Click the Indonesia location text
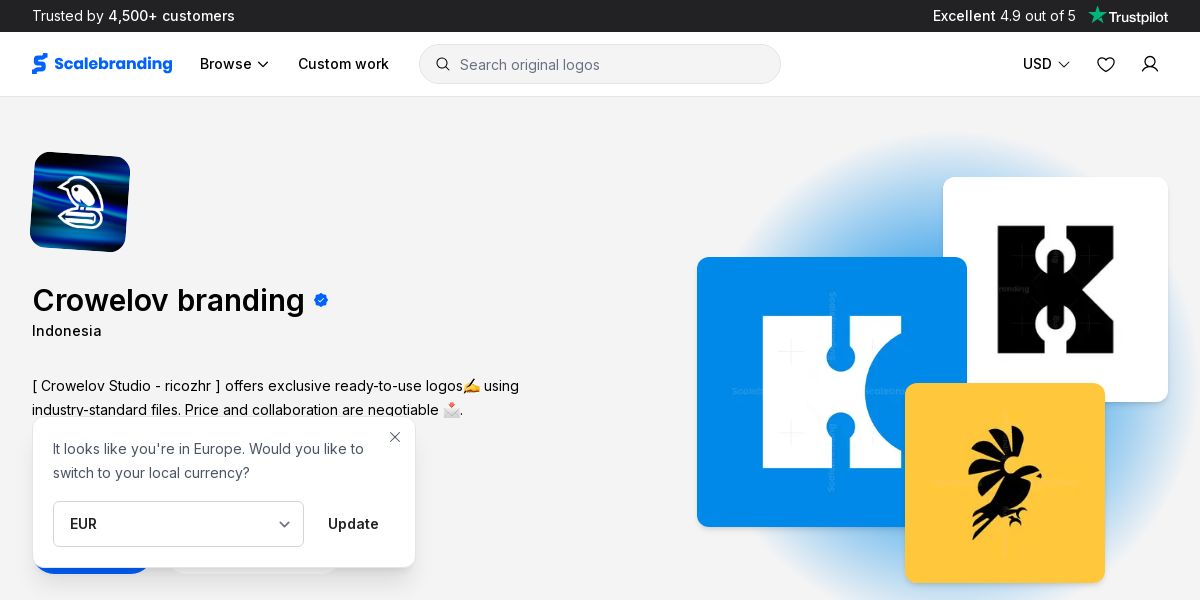The image size is (1200, 600). [x=67, y=331]
